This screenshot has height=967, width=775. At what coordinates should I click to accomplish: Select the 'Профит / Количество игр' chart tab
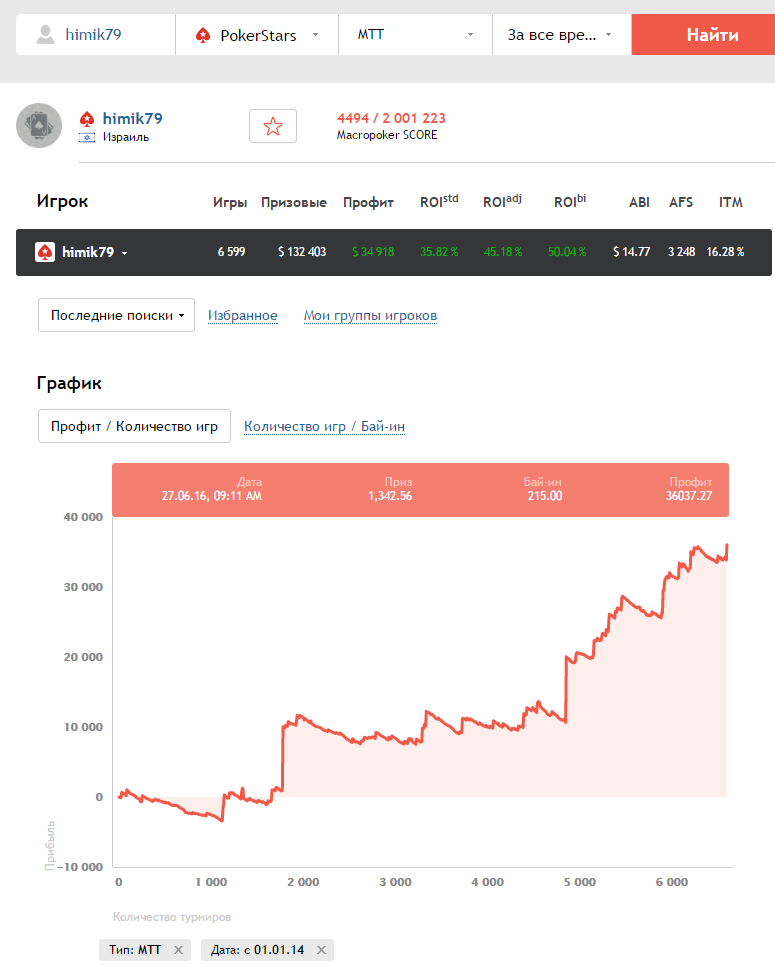pyautogui.click(x=134, y=426)
